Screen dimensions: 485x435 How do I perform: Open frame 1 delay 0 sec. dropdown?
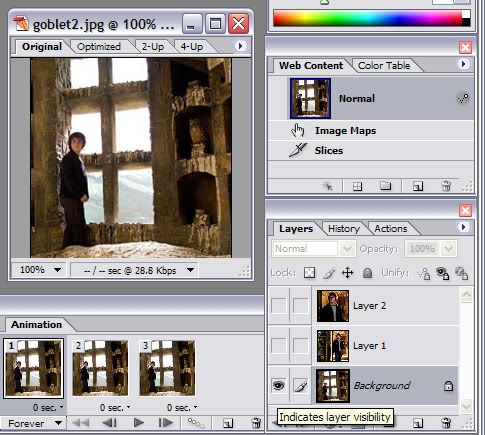tap(48, 408)
